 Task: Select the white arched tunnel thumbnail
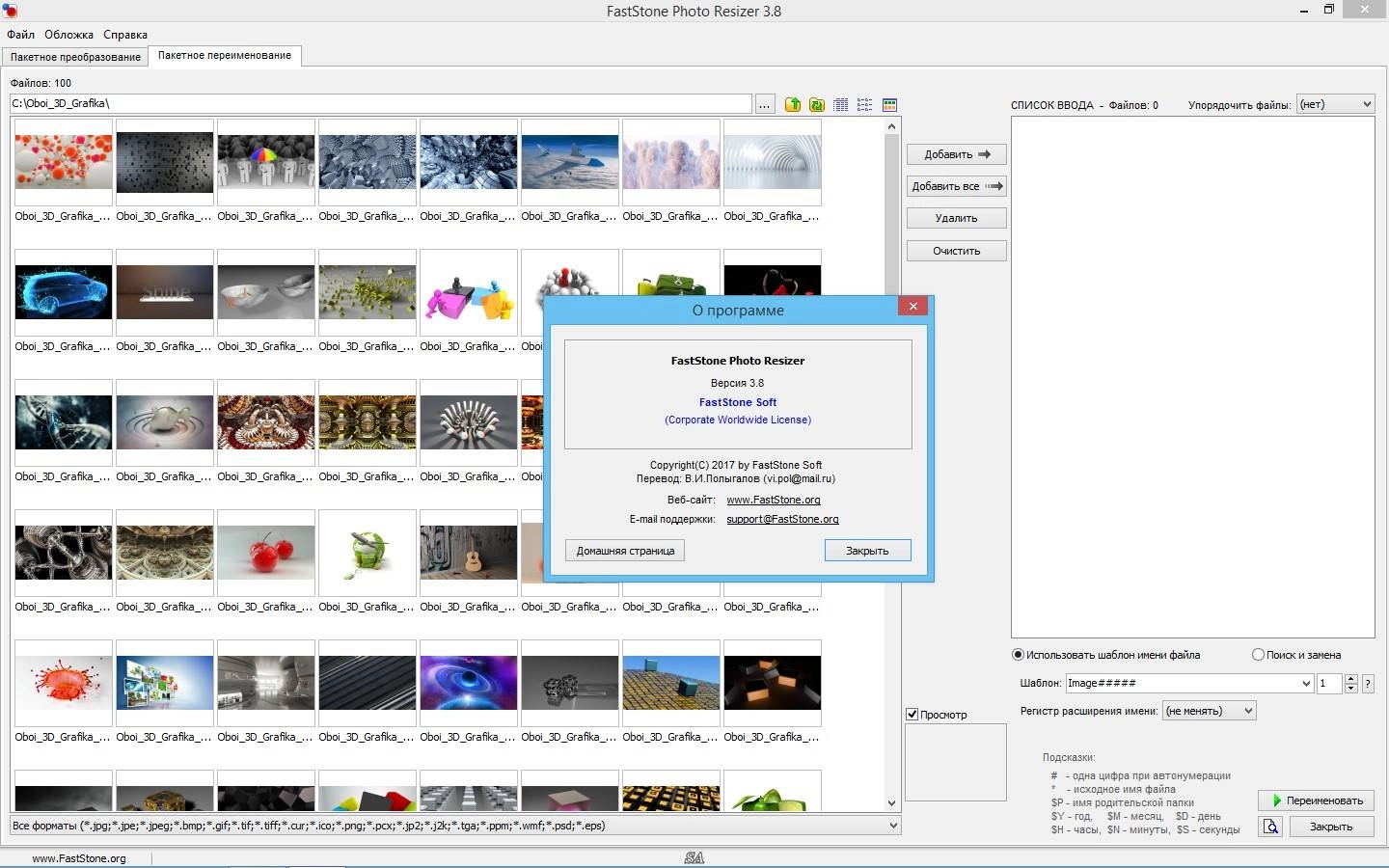773,162
